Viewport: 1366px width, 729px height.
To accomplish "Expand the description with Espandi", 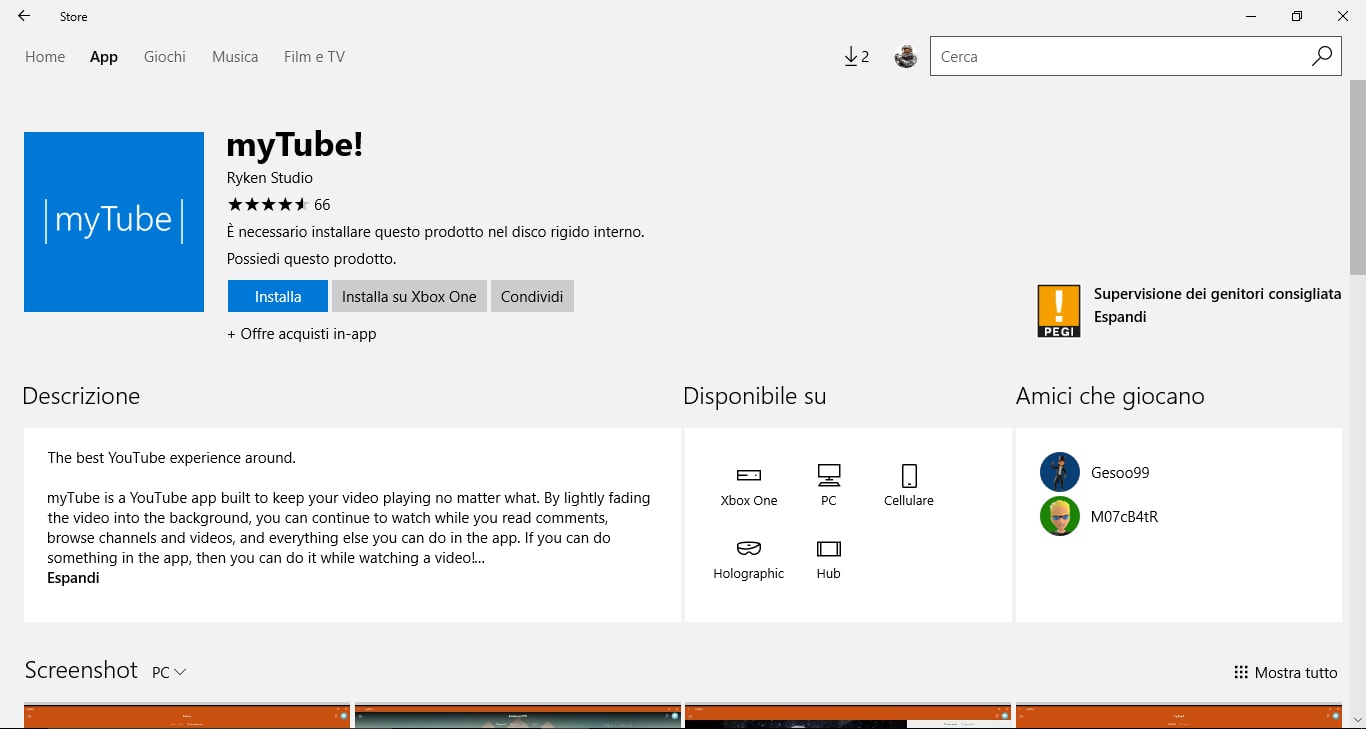I will pos(73,578).
